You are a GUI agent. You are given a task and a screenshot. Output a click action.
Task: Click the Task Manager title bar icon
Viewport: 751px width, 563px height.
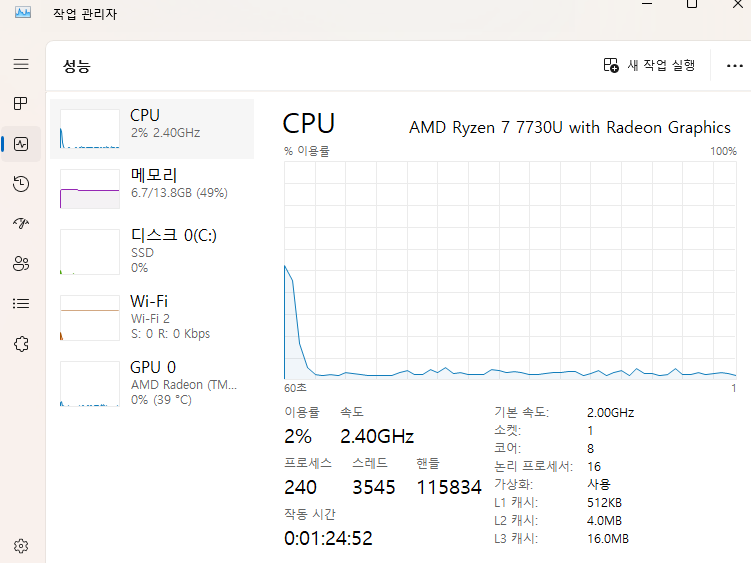pyautogui.click(x=23, y=13)
